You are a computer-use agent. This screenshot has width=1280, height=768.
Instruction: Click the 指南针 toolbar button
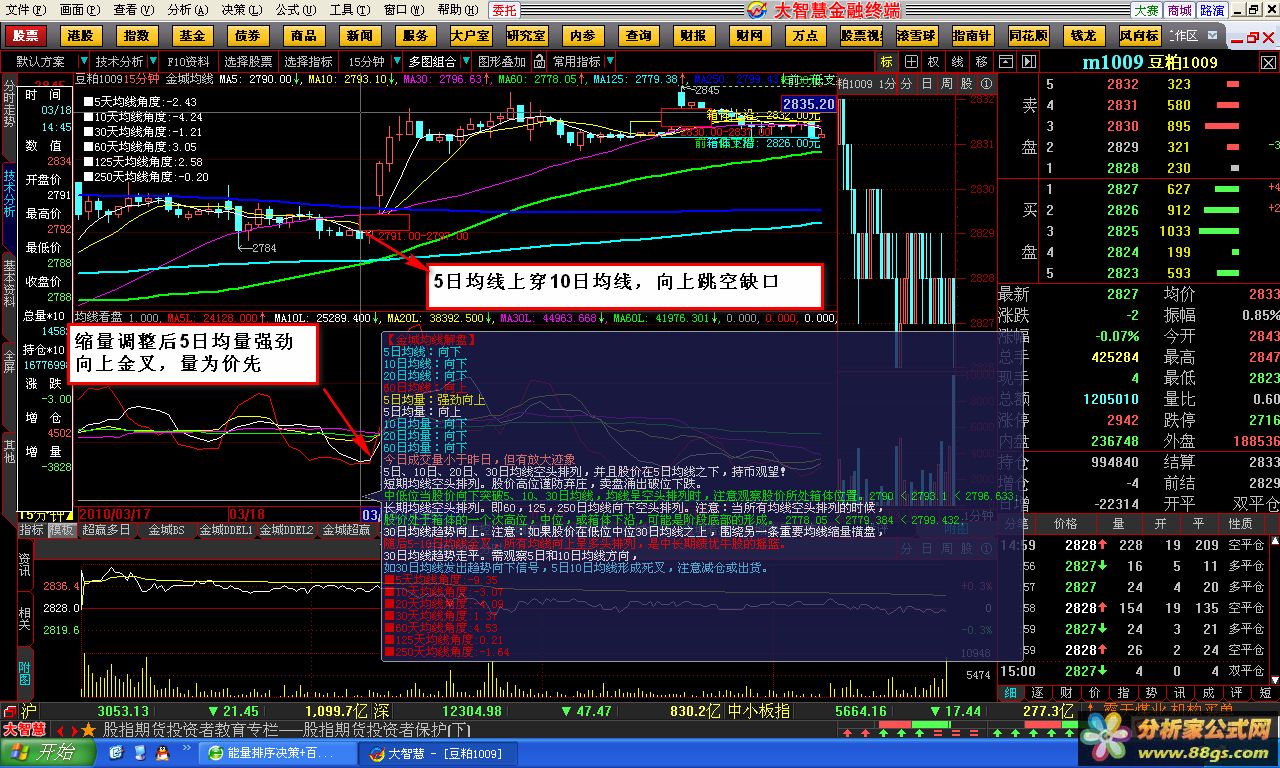[972, 36]
